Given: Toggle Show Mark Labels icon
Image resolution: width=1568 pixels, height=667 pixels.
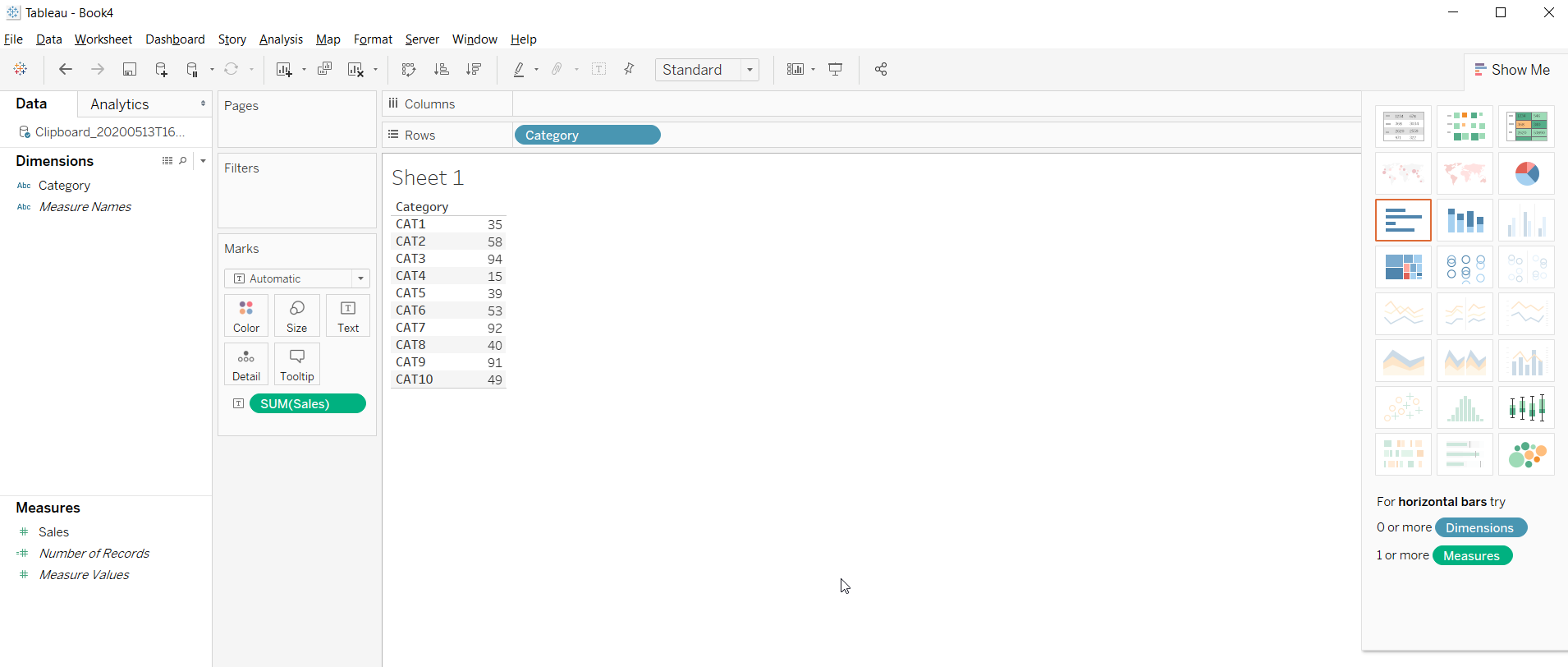Looking at the screenshot, I should click(x=599, y=70).
